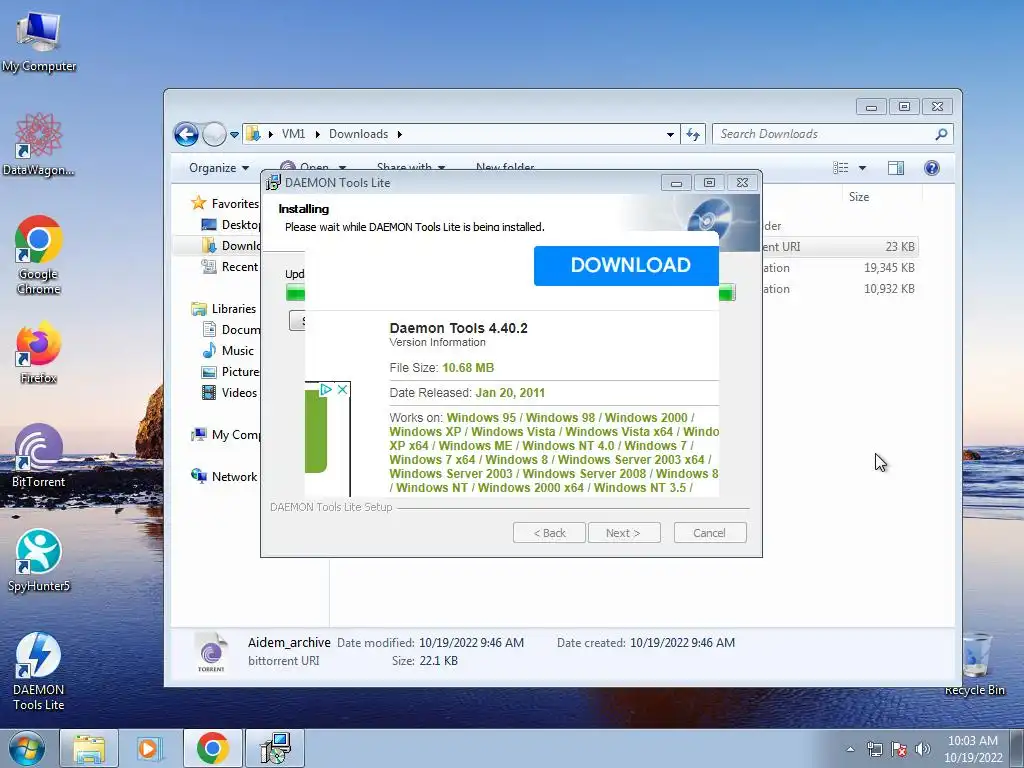Expand arrow after Downloads breadcrumb
Image resolution: width=1024 pixels, height=768 pixels.
click(399, 134)
